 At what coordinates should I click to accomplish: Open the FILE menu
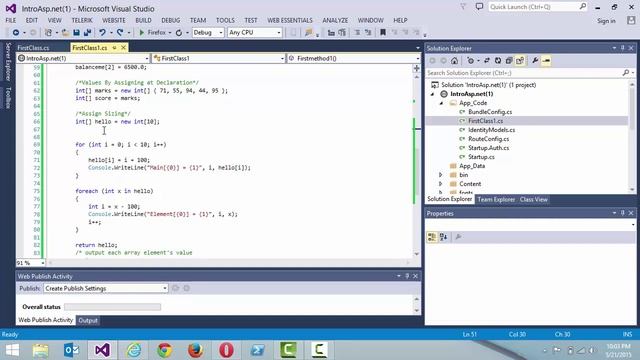tap(11, 20)
